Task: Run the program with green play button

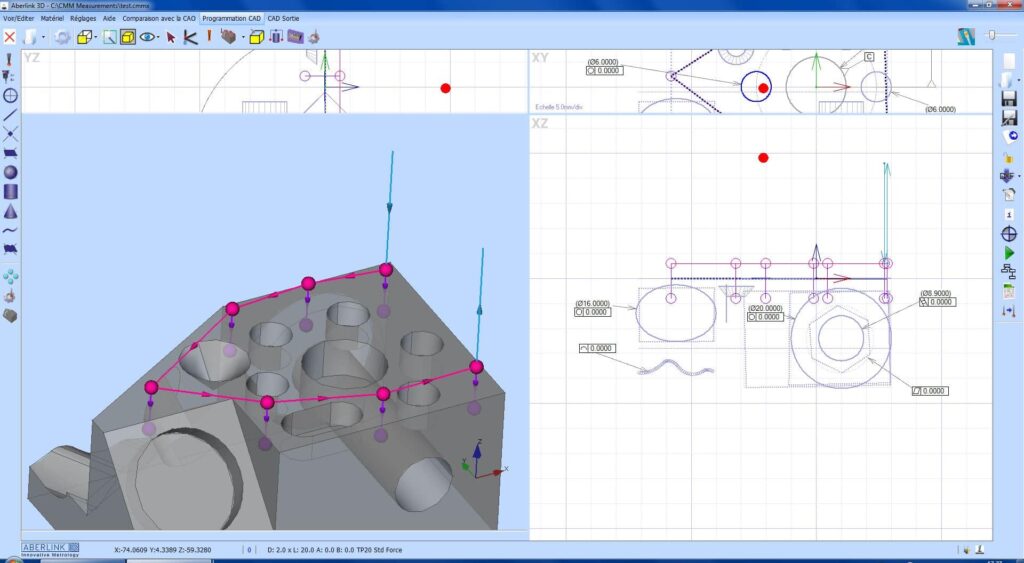Action: tap(1009, 253)
